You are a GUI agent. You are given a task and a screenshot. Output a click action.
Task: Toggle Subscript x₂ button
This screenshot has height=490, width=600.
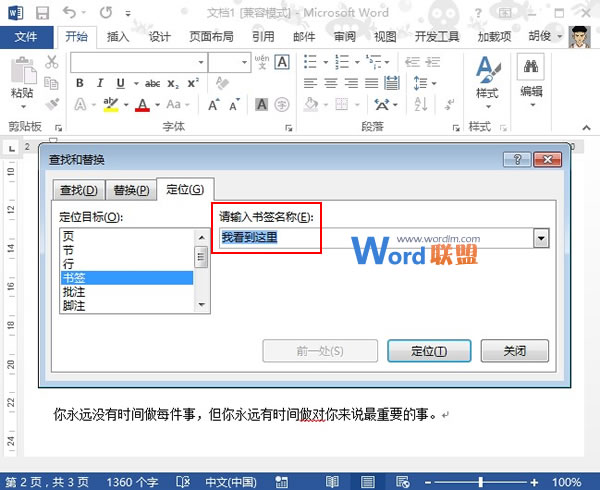tap(173, 84)
